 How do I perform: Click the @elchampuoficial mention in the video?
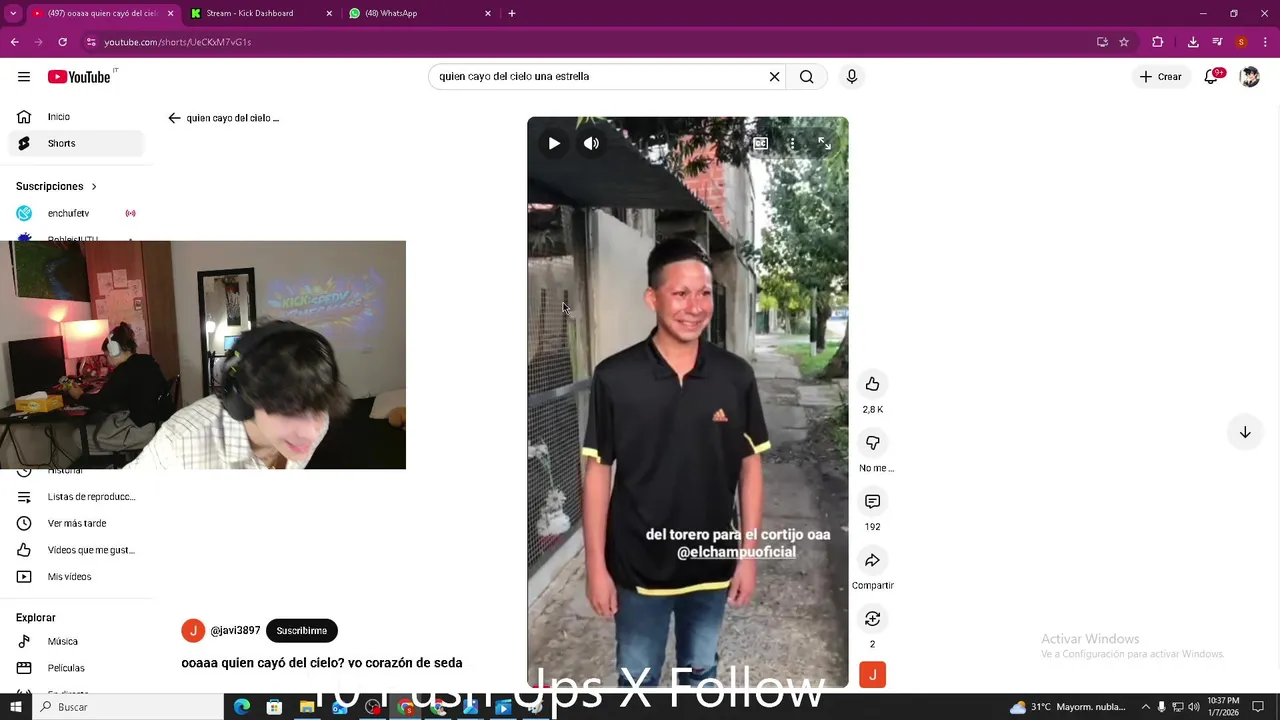(736, 552)
